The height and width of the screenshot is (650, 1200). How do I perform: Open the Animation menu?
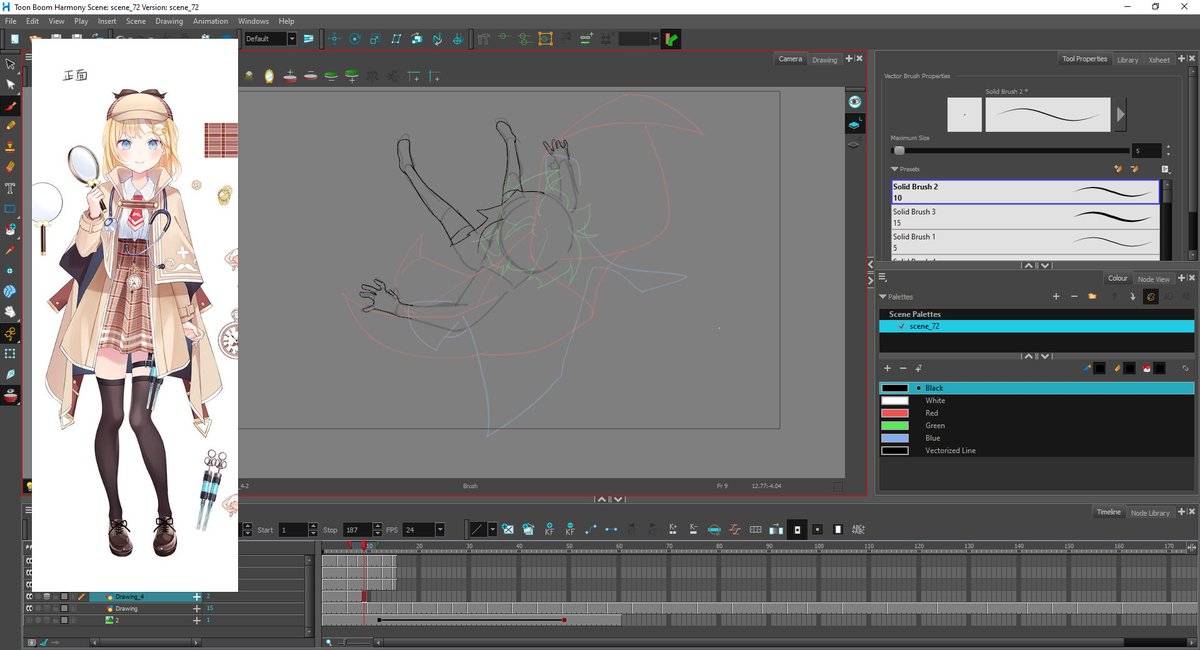209,21
